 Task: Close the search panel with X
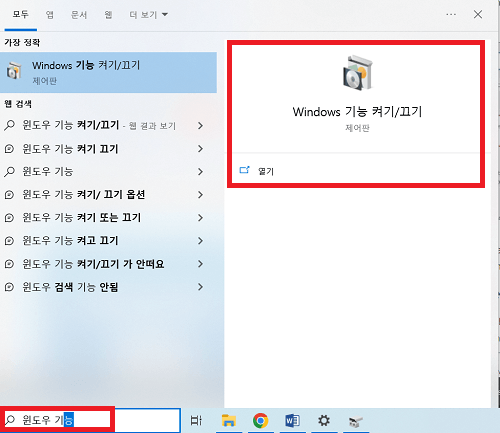(478, 14)
